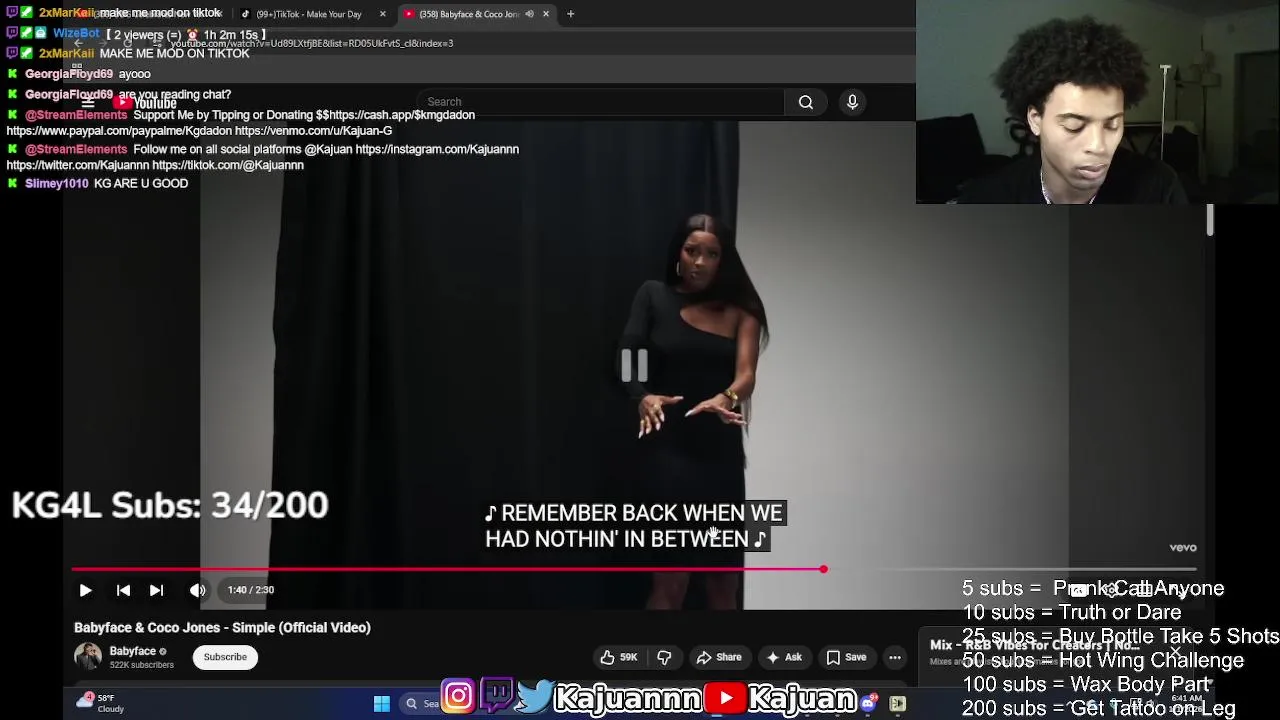Start voice search with the microphone

[x=852, y=102]
